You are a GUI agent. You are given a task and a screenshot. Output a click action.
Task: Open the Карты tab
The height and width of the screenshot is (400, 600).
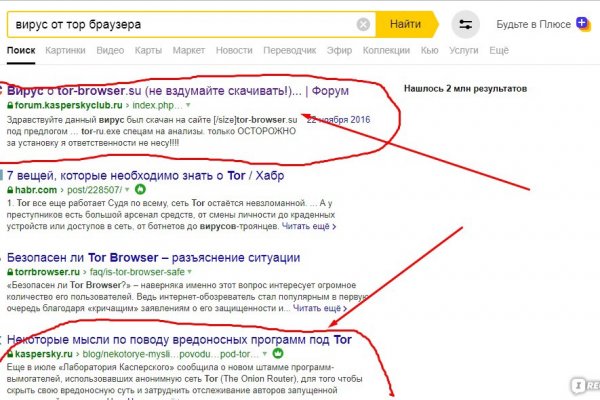[149, 50]
